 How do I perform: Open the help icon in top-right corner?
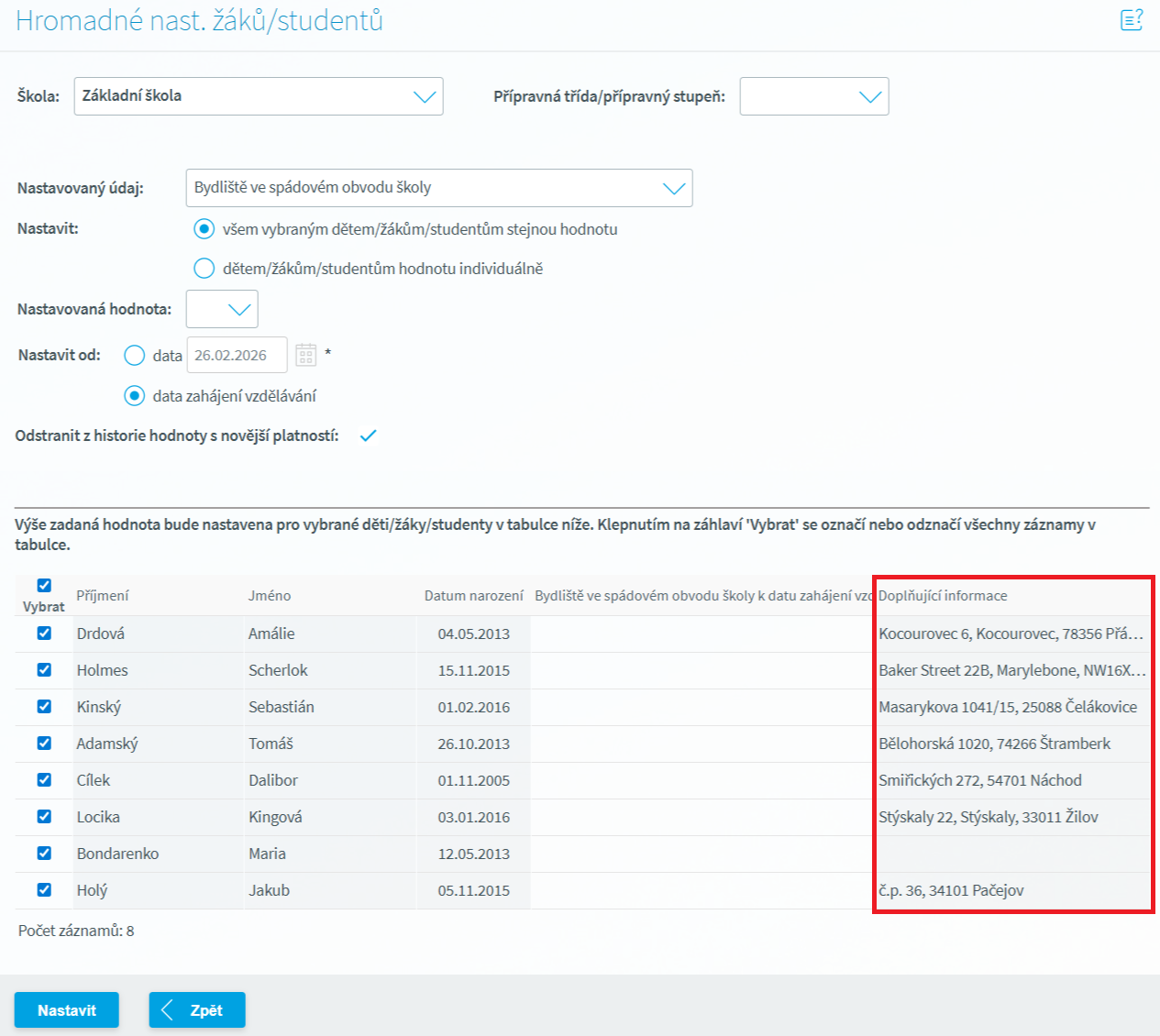coord(1132,20)
